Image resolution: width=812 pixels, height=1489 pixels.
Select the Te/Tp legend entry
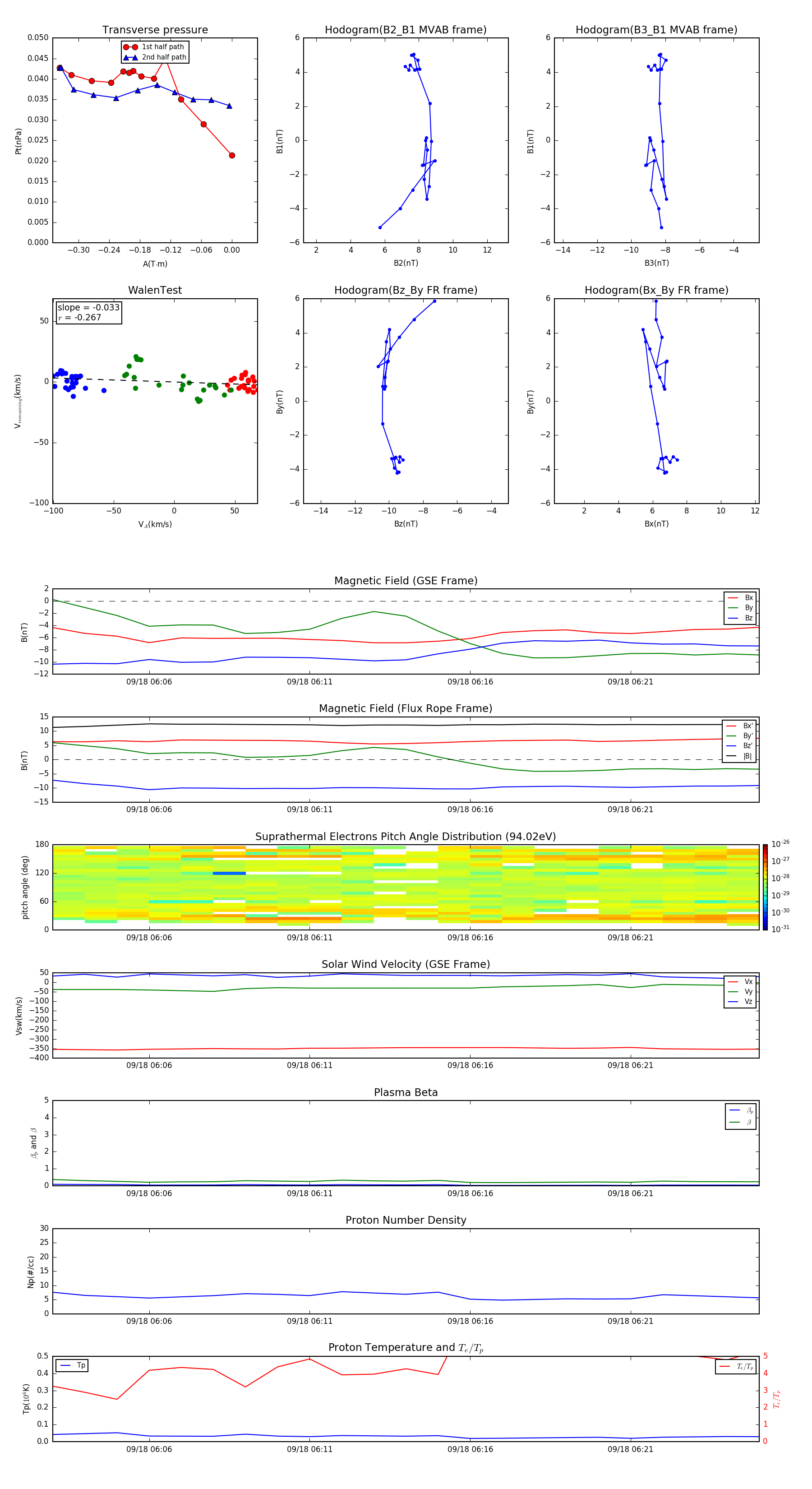point(737,1366)
